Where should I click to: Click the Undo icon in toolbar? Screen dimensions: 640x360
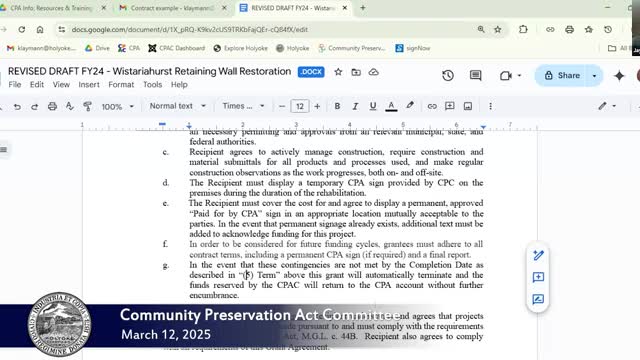17,107
